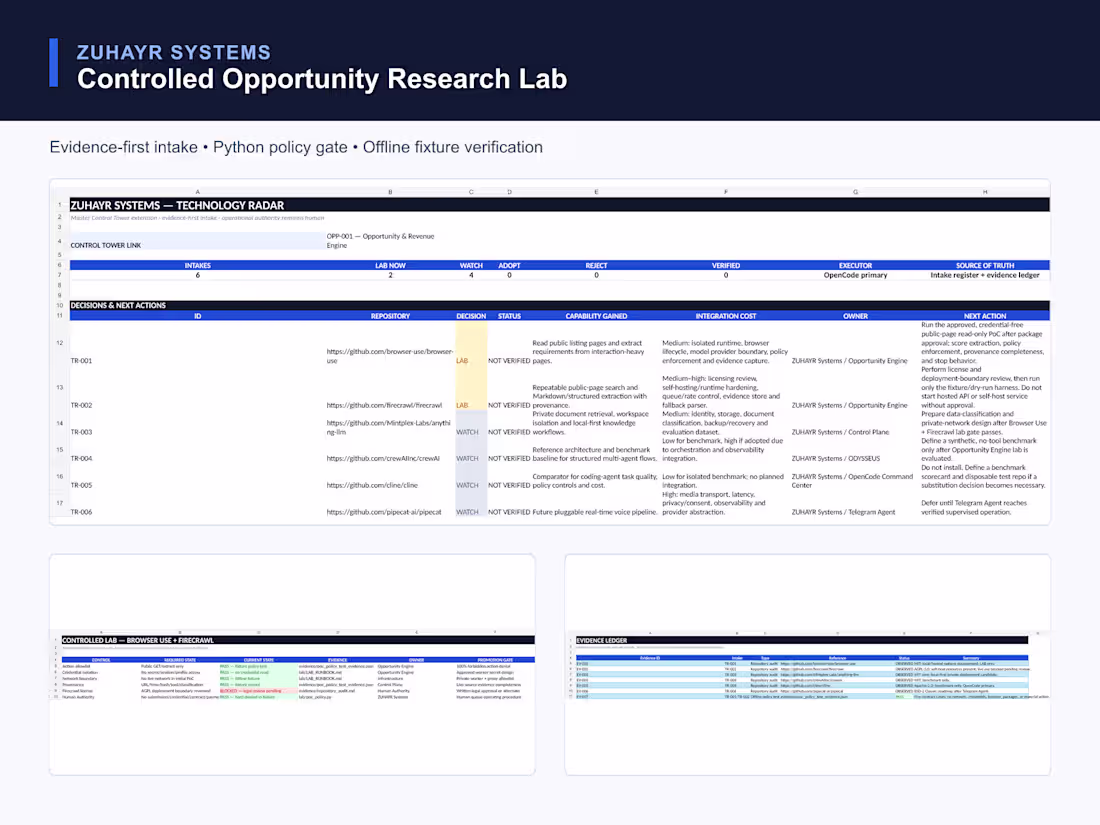
Task: Select the LAB NOW summary header
Action: tap(390, 265)
